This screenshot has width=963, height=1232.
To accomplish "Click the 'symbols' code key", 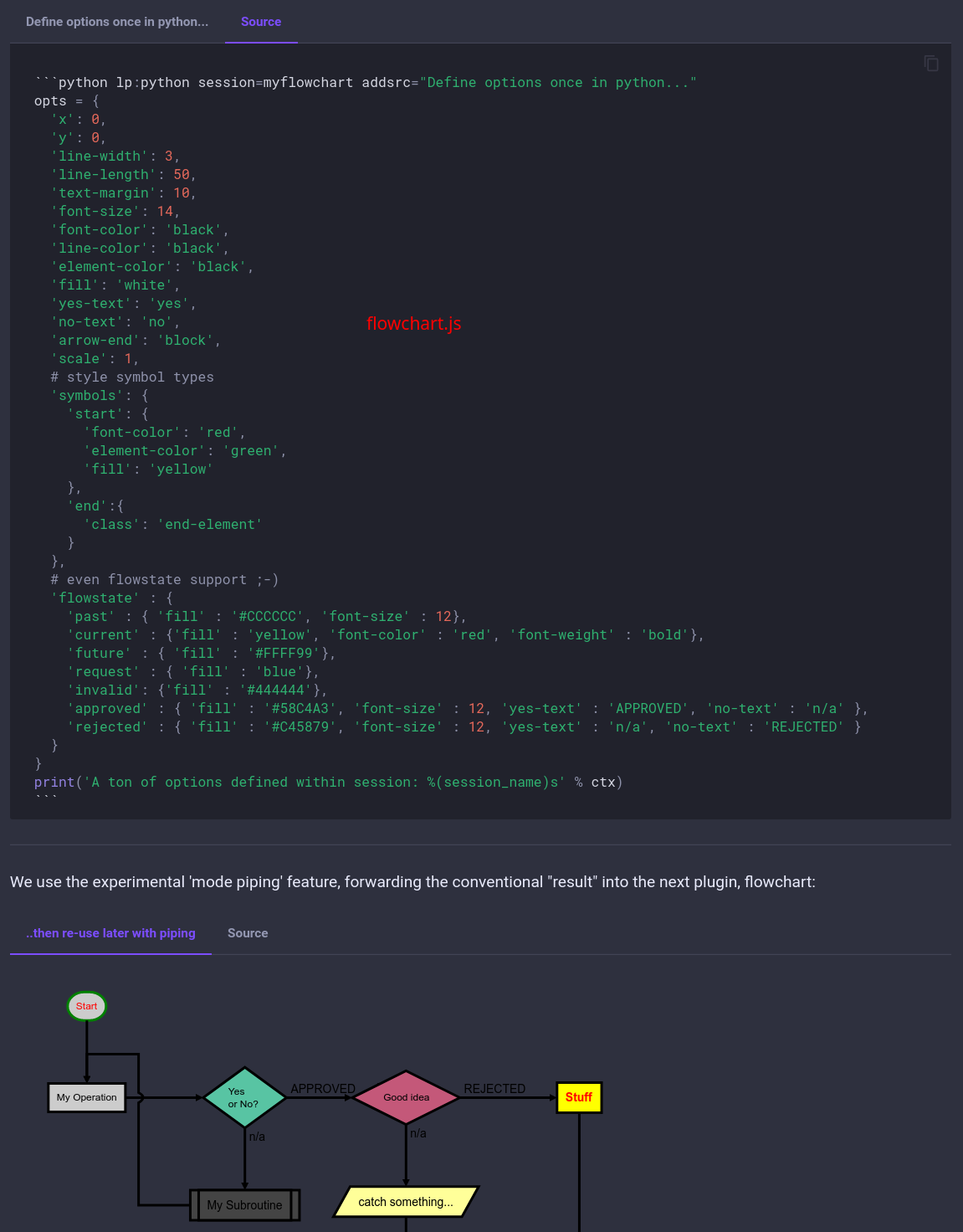I will (x=87, y=396).
